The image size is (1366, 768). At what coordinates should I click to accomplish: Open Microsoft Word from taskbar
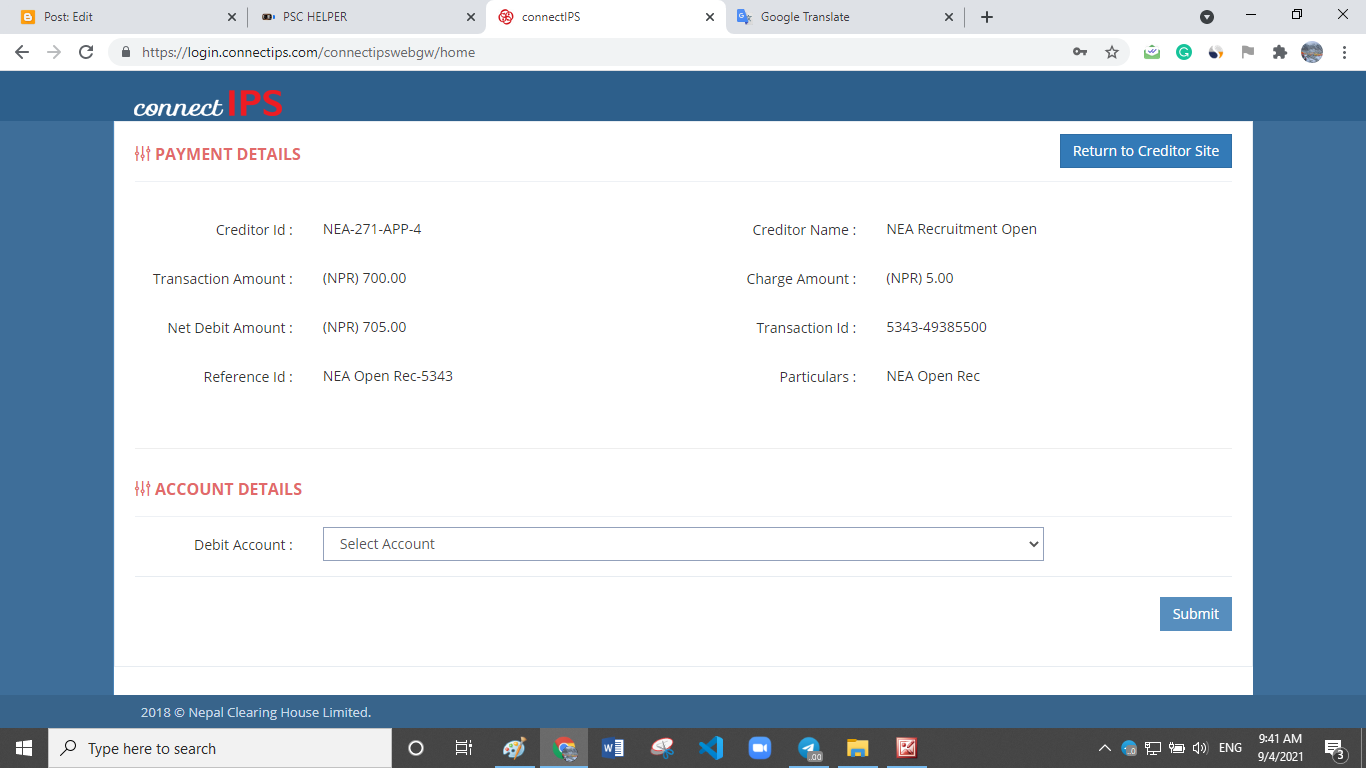[613, 748]
